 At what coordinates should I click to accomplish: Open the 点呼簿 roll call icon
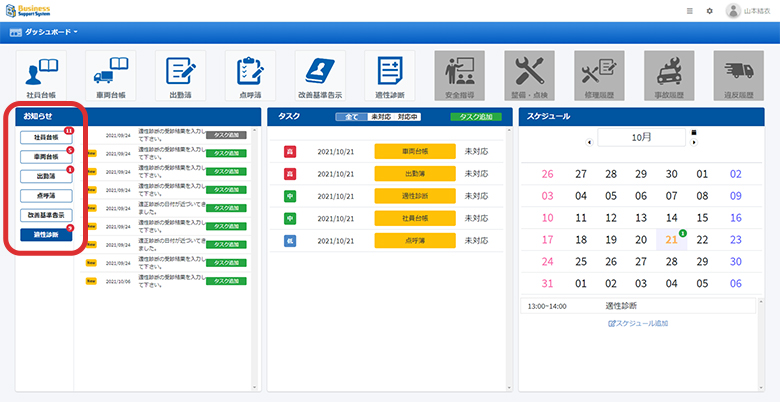[251, 73]
